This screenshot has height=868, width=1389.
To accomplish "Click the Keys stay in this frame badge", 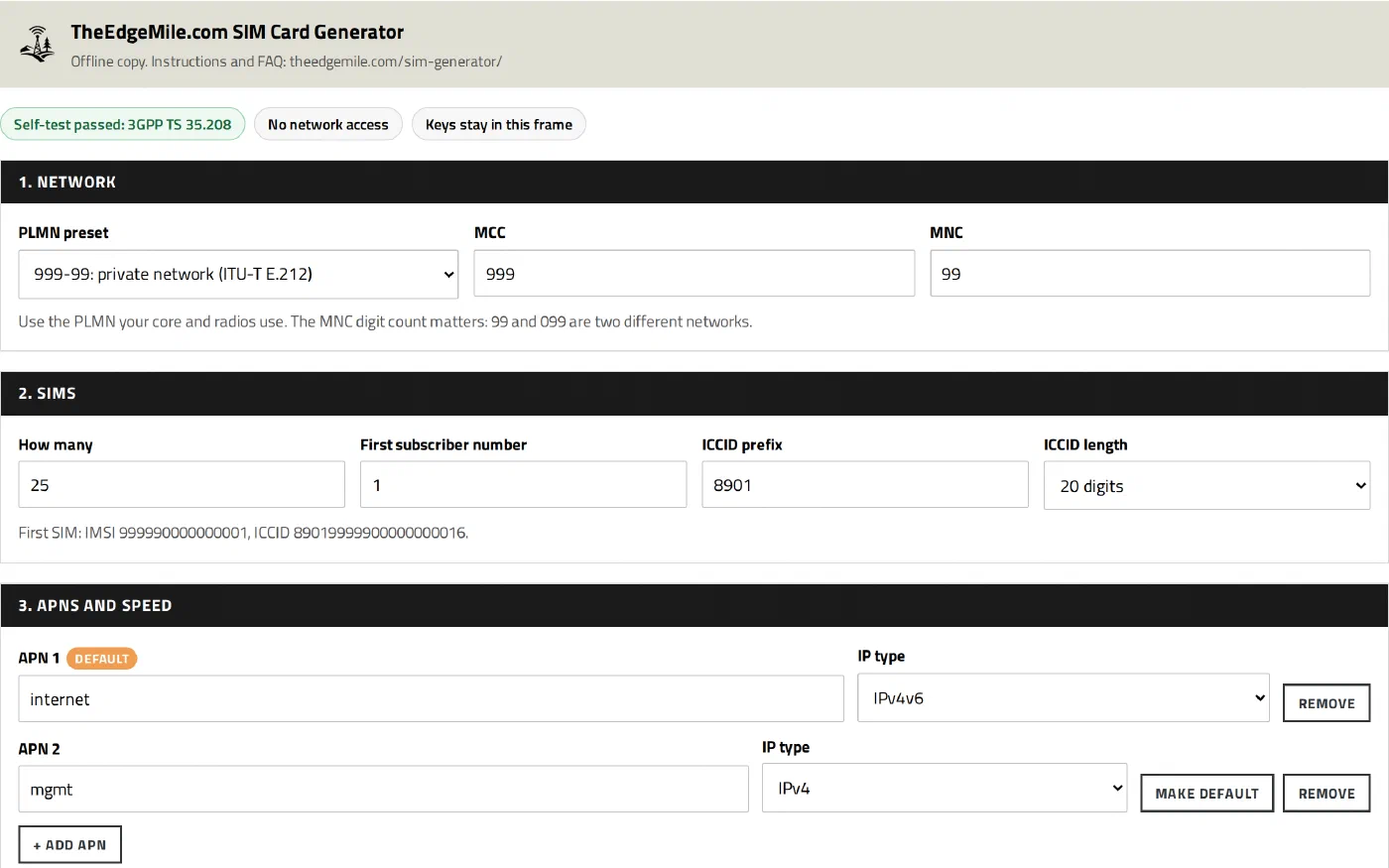I will pyautogui.click(x=499, y=124).
